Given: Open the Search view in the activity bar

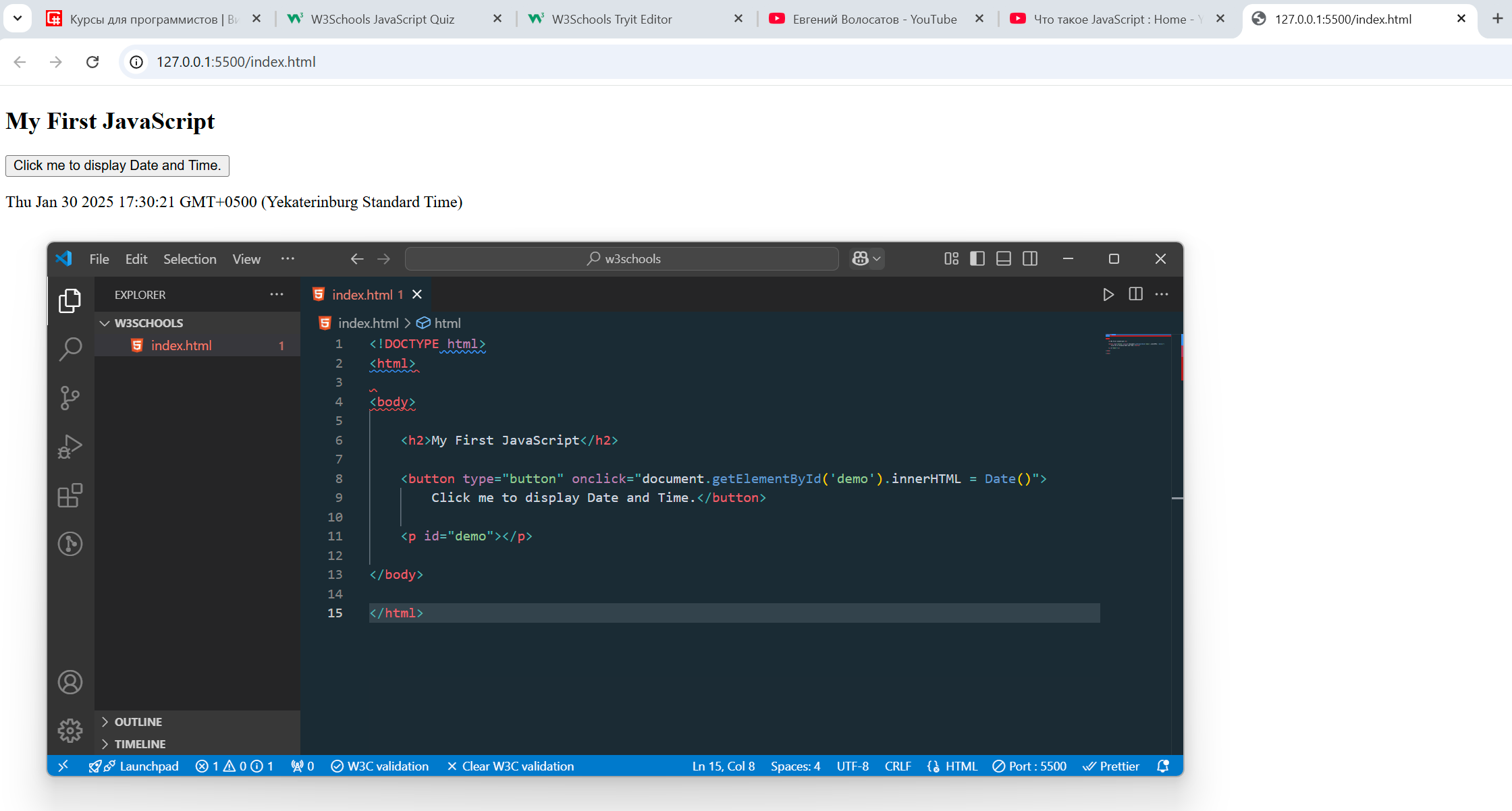Looking at the screenshot, I should coord(70,349).
